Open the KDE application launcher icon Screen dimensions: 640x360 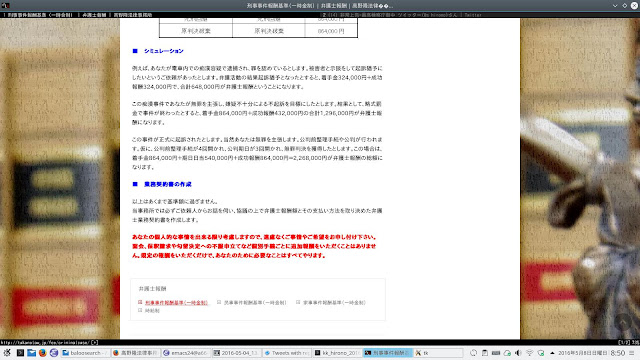pos(7,353)
